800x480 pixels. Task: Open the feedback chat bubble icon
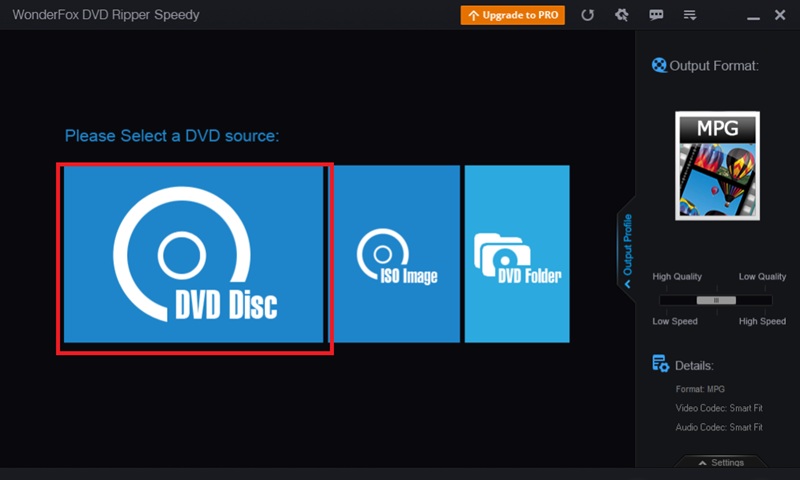pyautogui.click(x=656, y=15)
